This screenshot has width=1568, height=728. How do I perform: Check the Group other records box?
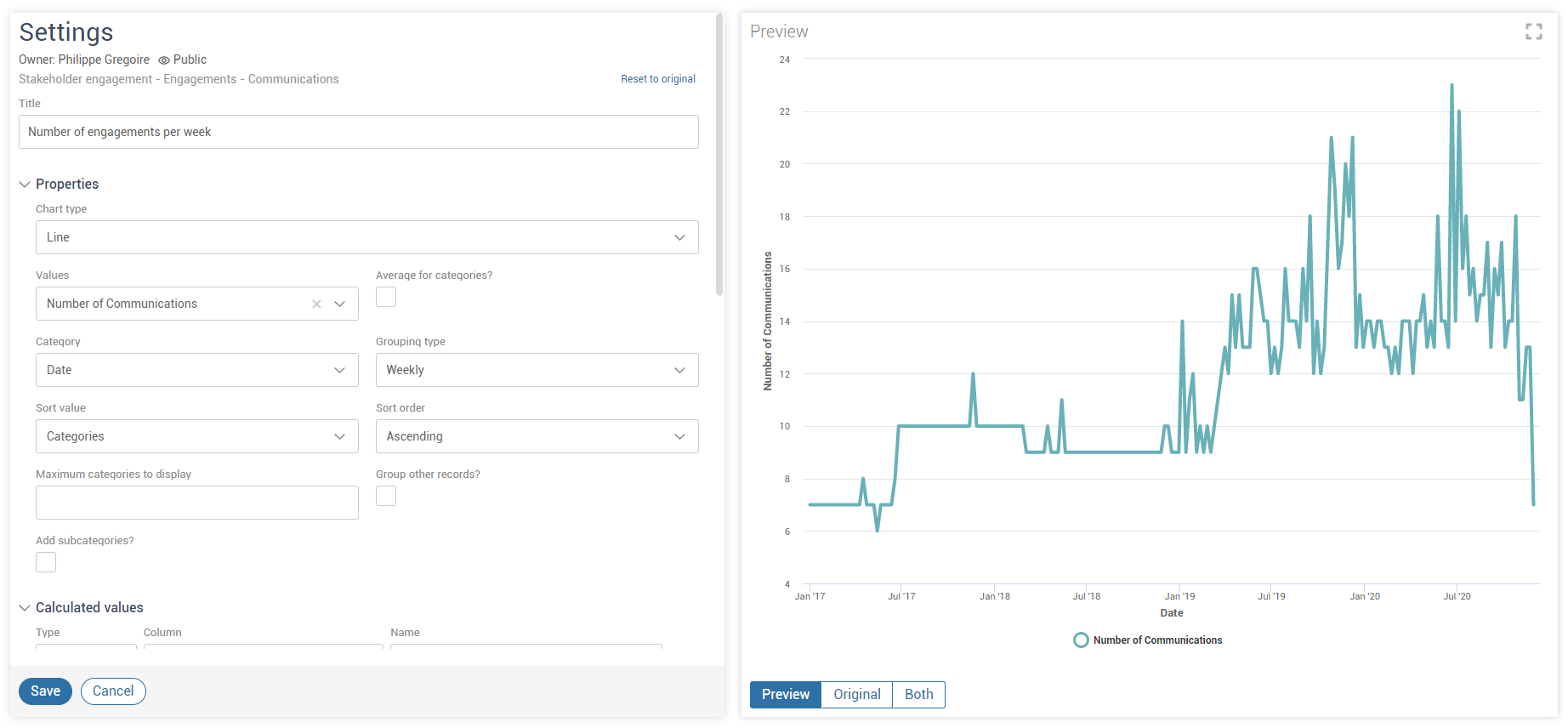[386, 496]
